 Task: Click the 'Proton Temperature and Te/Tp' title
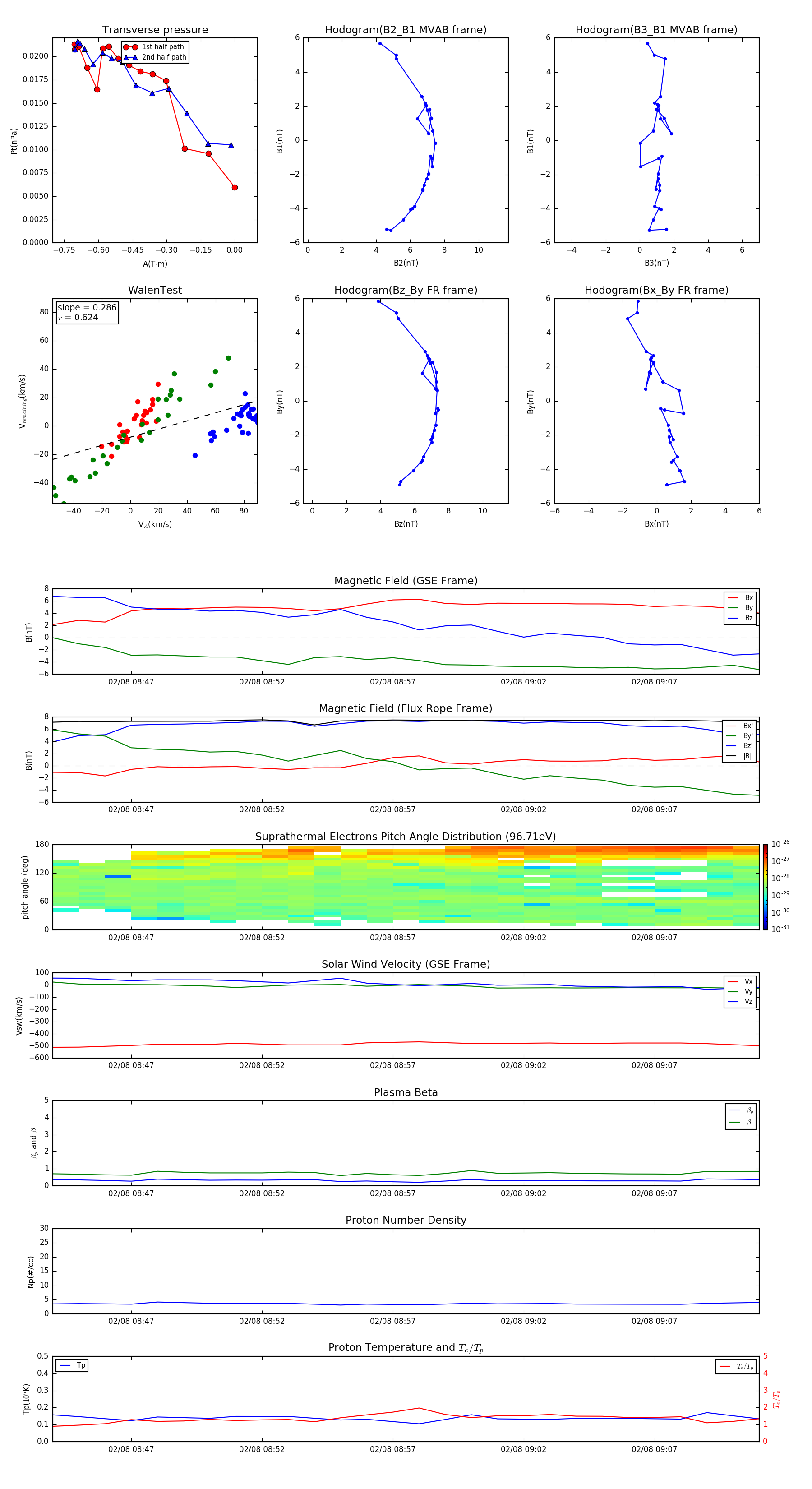pyautogui.click(x=406, y=1347)
